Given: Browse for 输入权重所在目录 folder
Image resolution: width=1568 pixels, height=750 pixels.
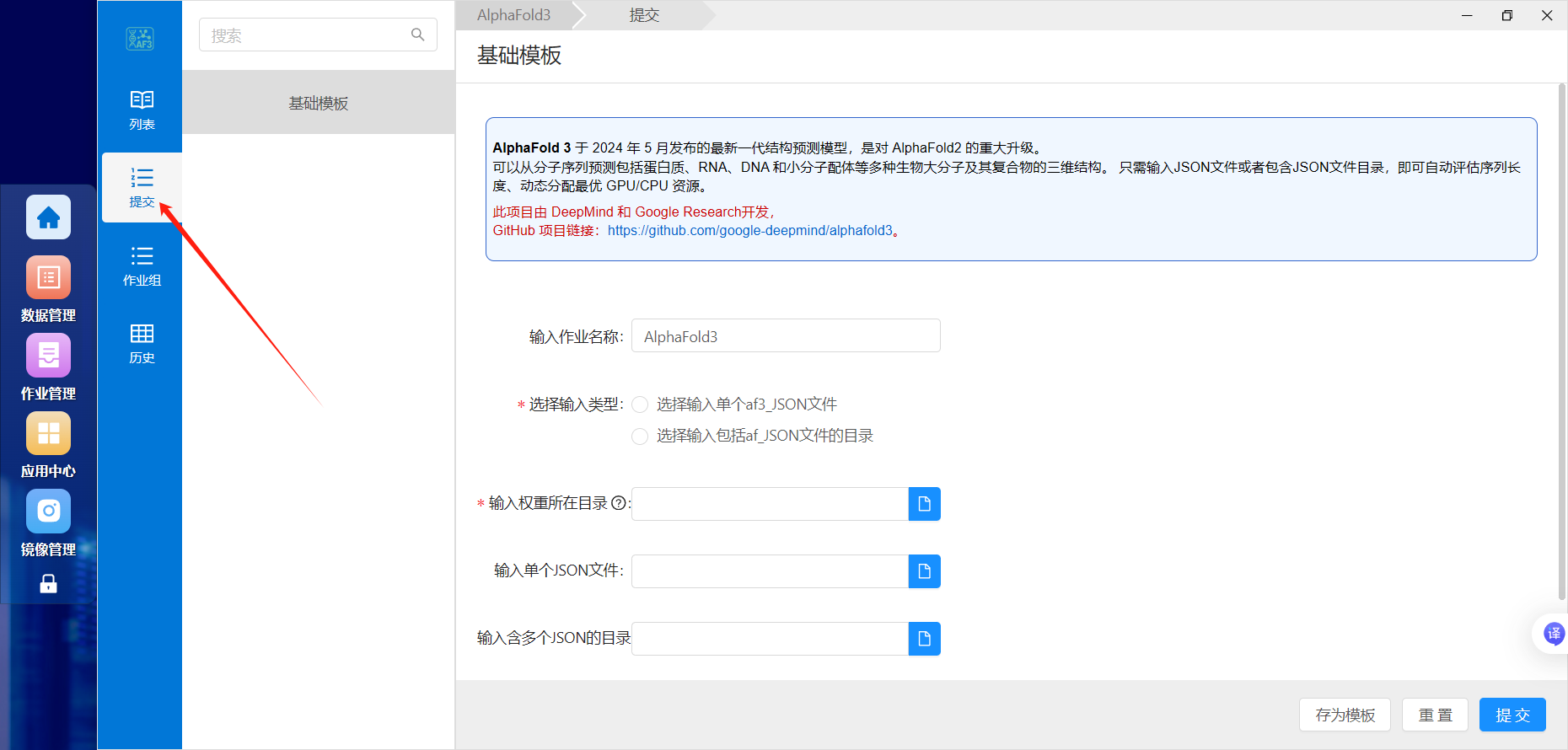Looking at the screenshot, I should (x=925, y=504).
